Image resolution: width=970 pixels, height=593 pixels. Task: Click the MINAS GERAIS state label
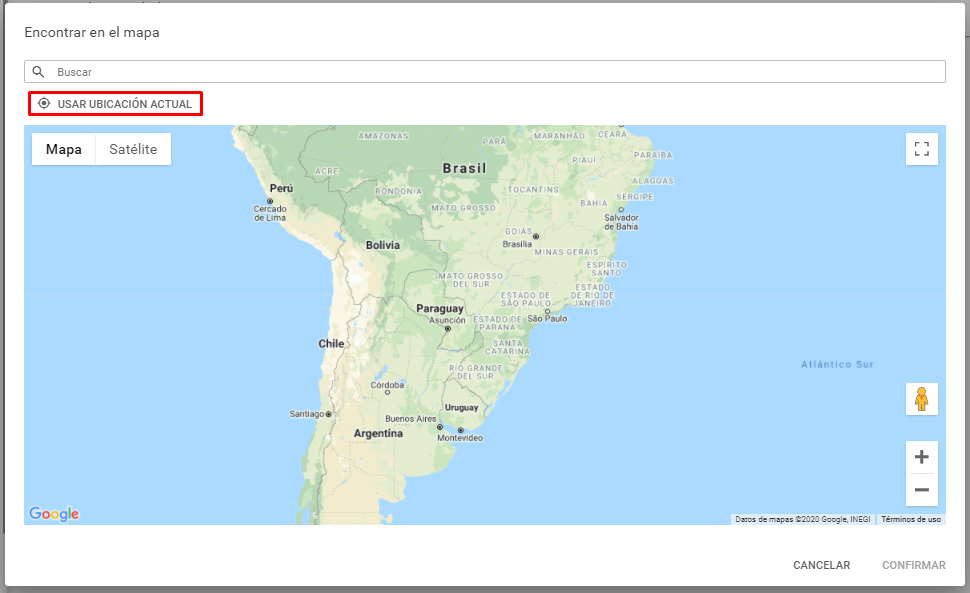click(x=566, y=252)
